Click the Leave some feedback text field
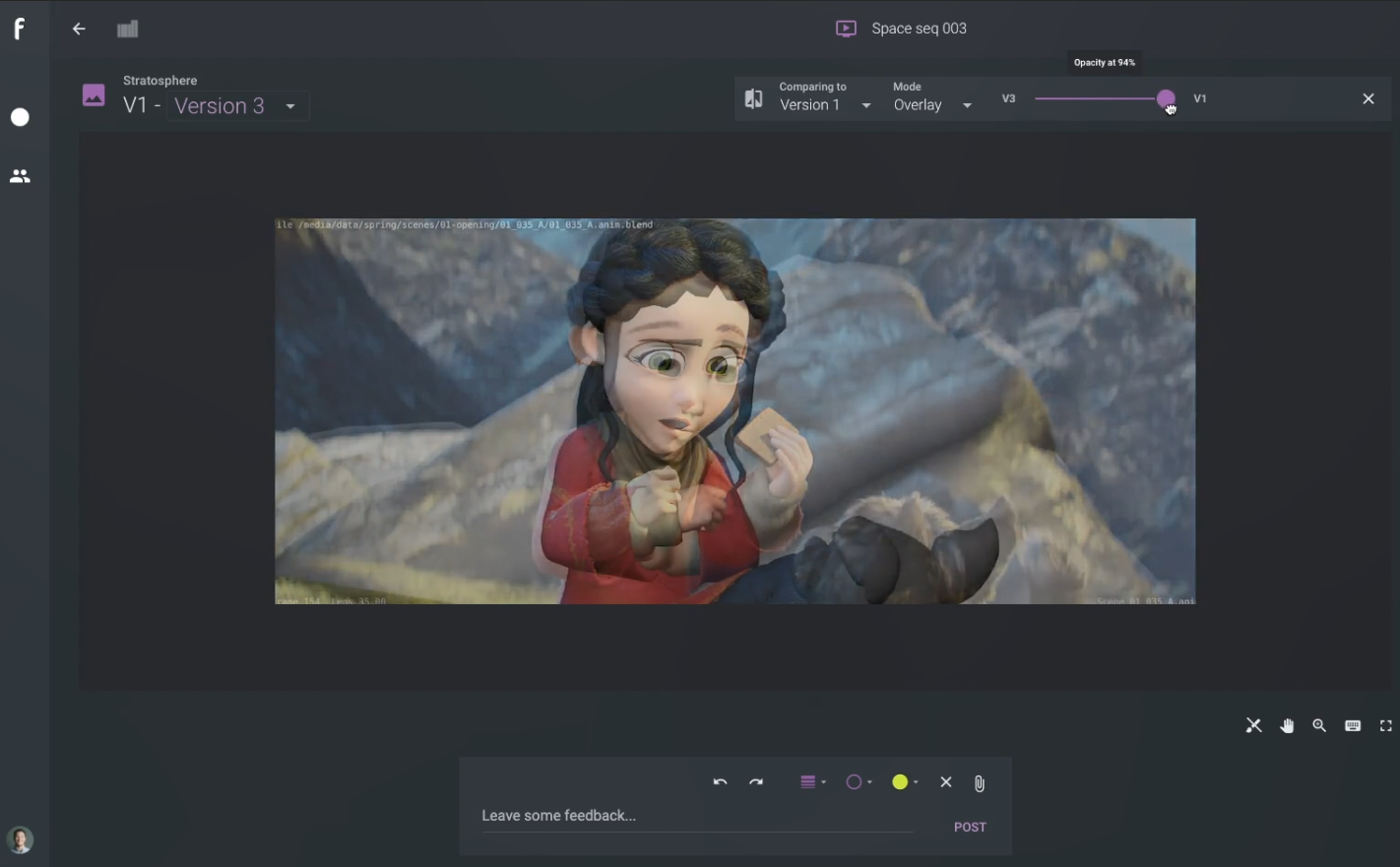 coord(696,816)
